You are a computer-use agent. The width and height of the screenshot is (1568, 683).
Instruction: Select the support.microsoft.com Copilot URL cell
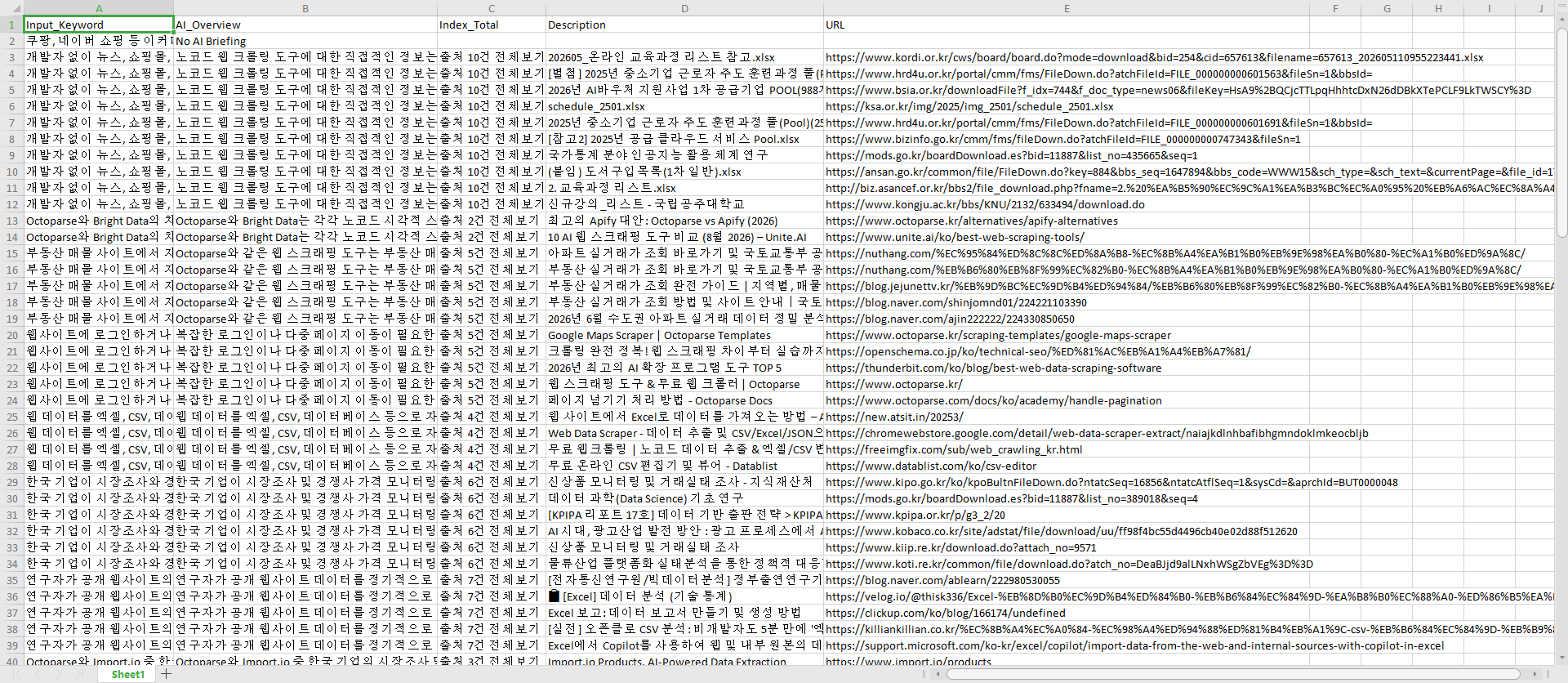(1067, 645)
